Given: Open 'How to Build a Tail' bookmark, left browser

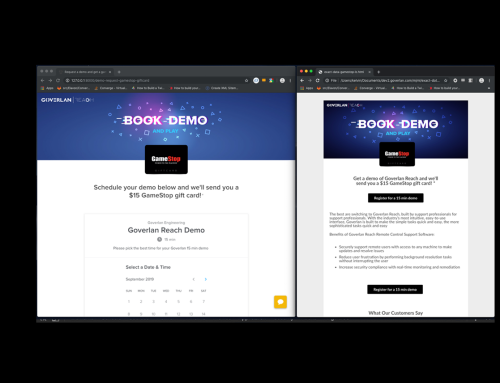Looking at the screenshot, I should click(x=148, y=88).
